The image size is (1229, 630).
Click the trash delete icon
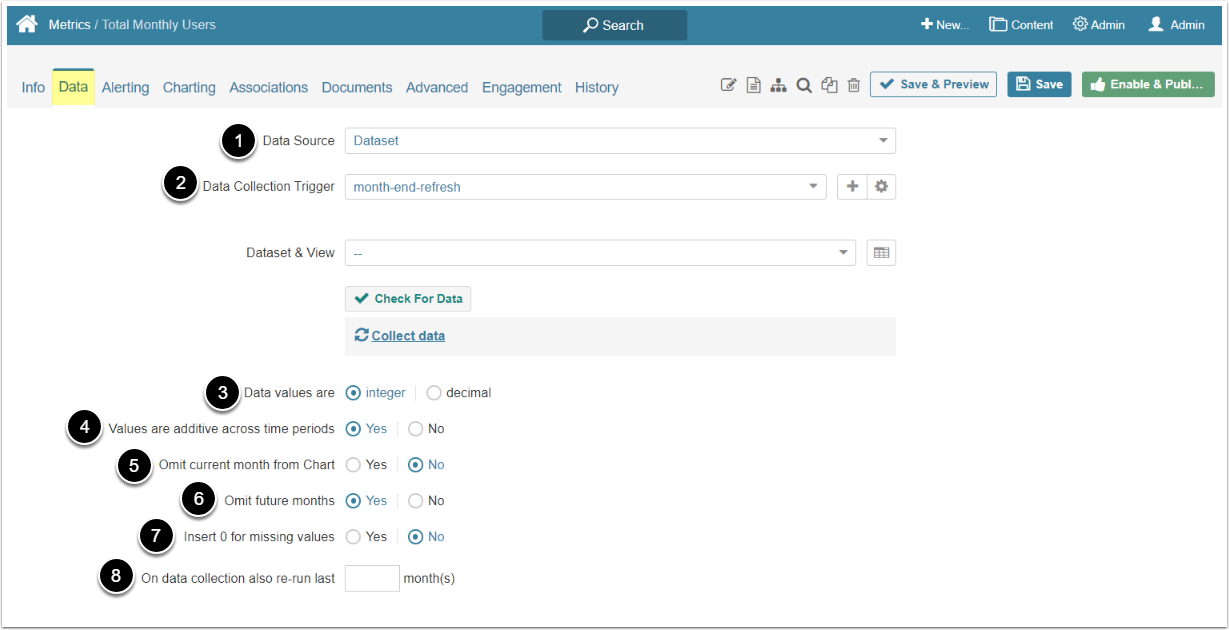[854, 86]
